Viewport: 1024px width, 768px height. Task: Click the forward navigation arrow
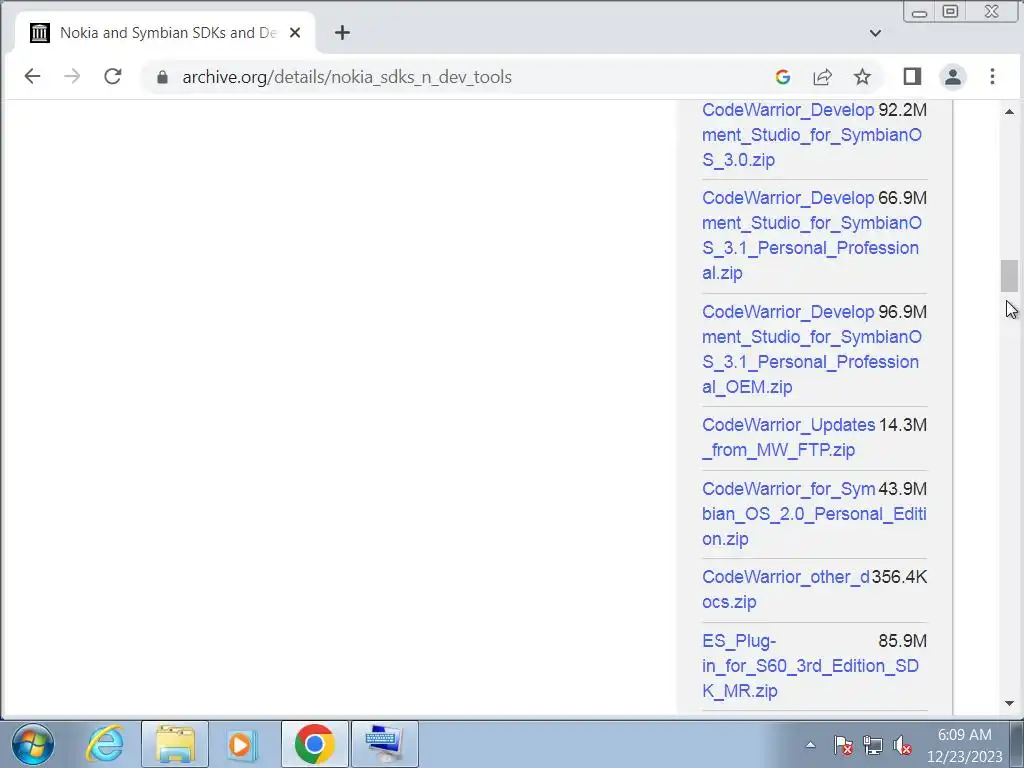tap(72, 76)
